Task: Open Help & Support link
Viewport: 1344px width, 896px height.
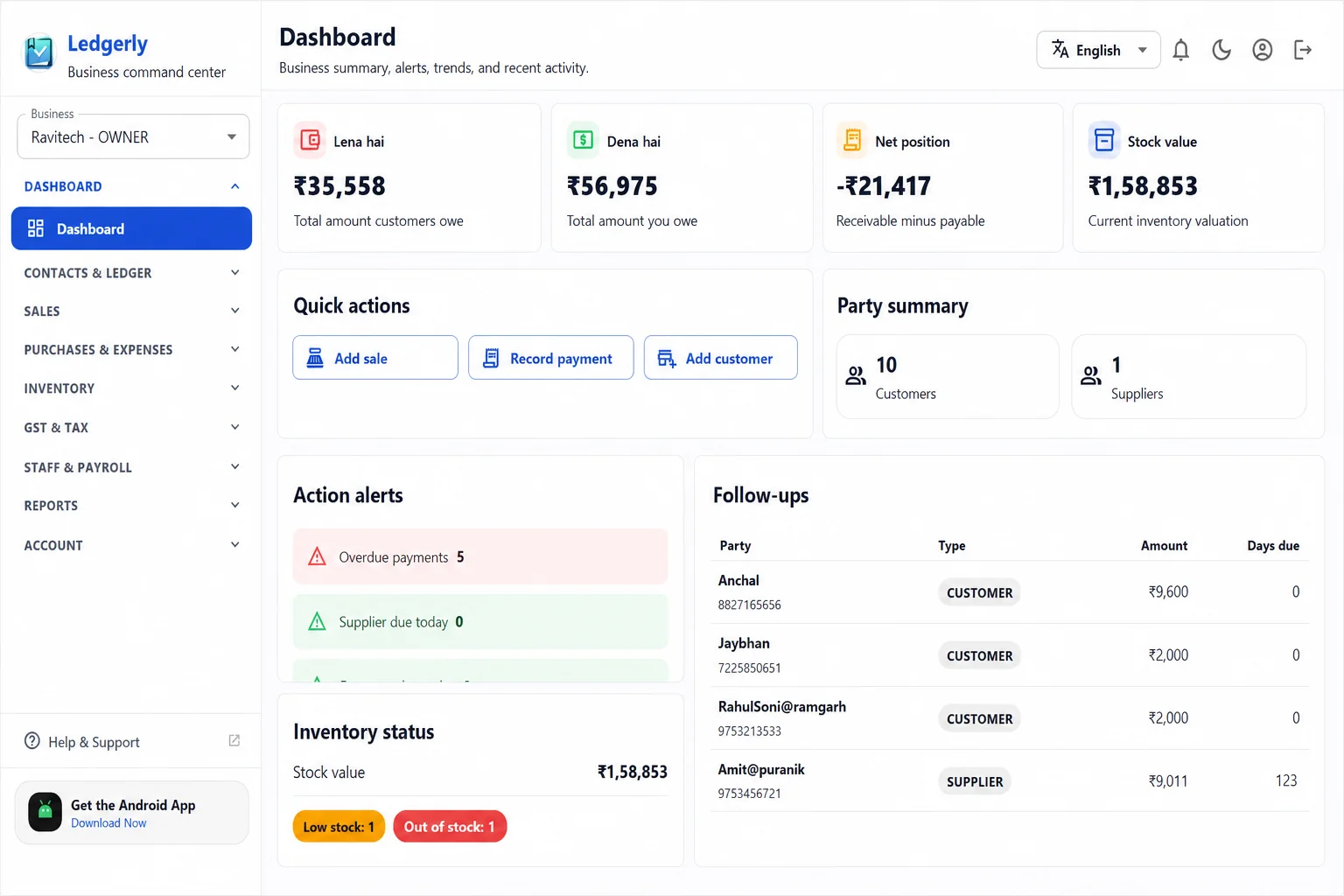Action: [131, 741]
